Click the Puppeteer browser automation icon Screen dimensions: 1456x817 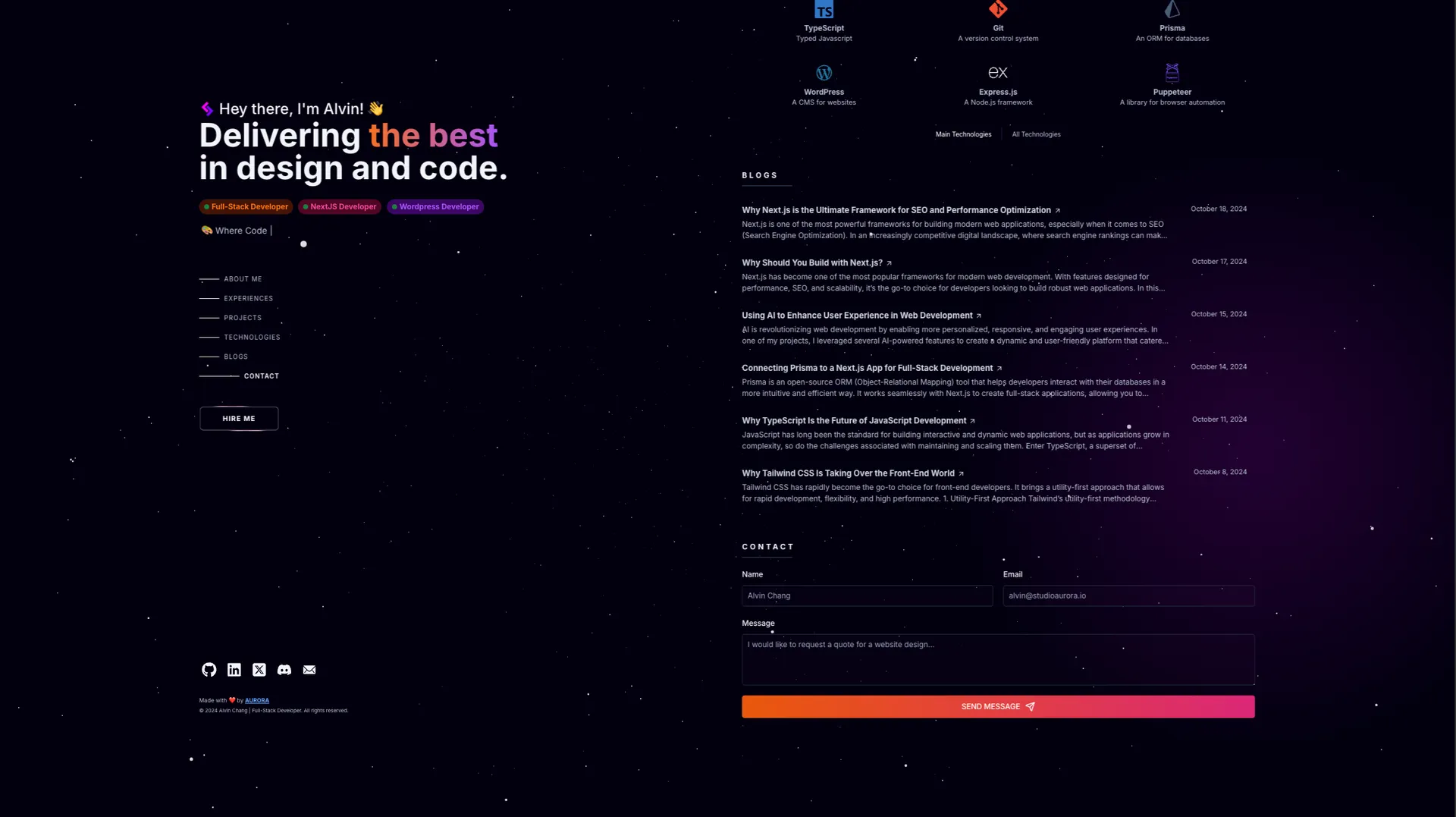[1172, 72]
